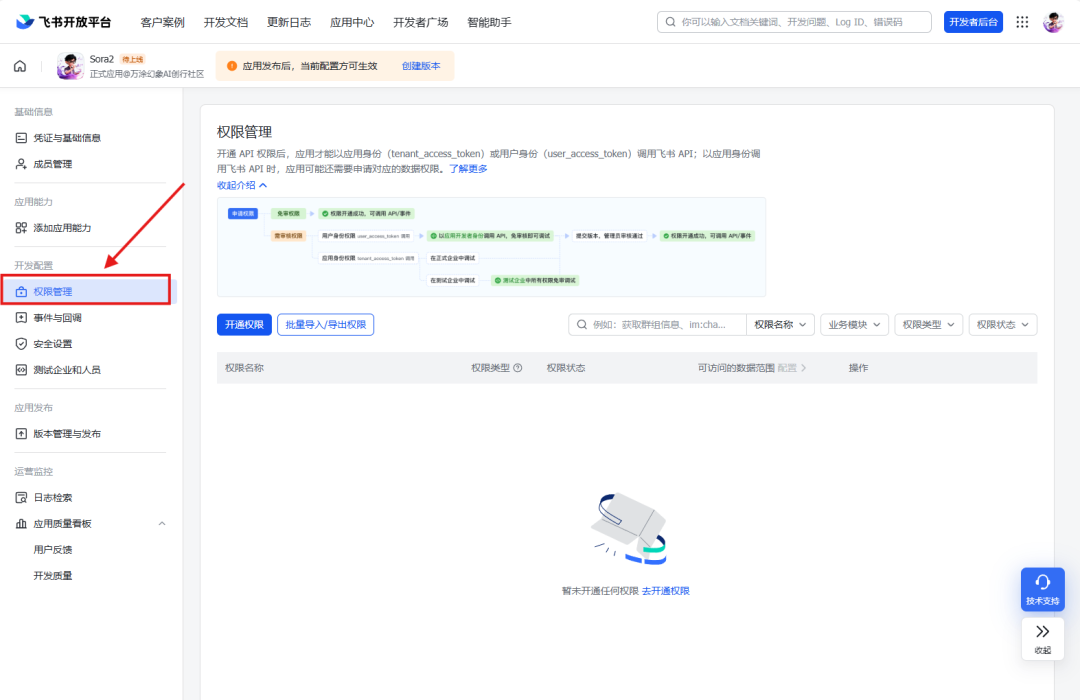Click the 收起 double-arrow button
Screen dimensions: 1080x700
(1043, 639)
